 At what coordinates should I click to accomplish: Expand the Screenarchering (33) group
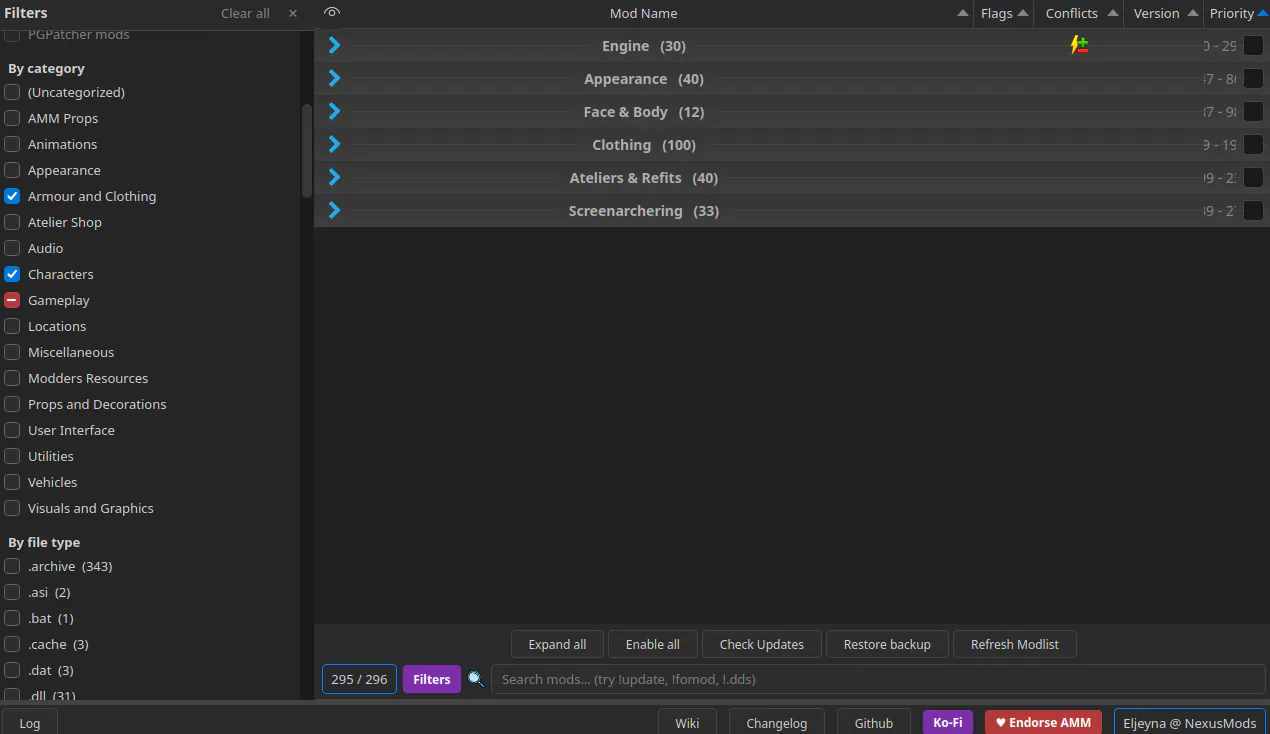point(334,210)
